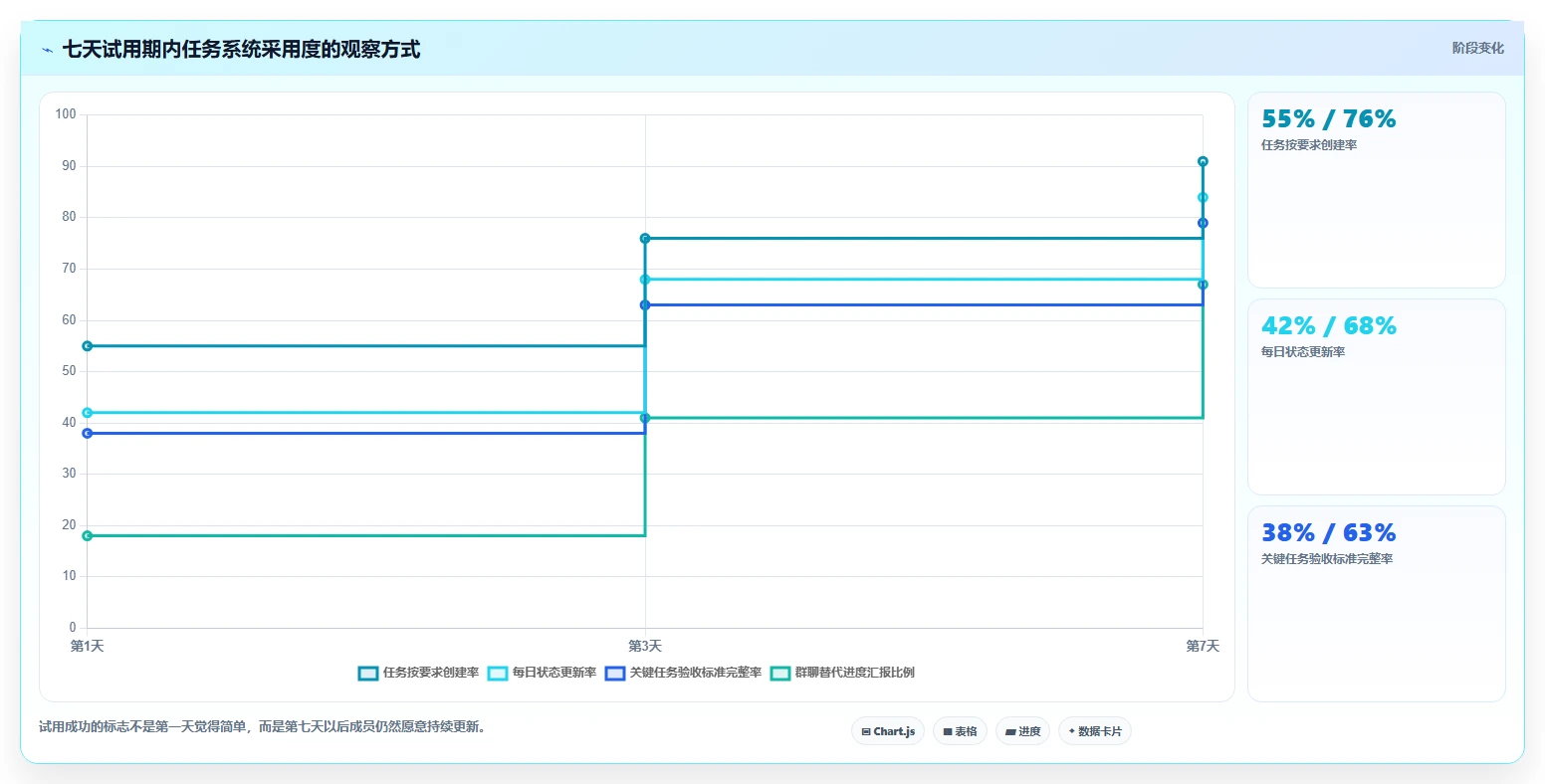Toggle 群聊替代进度汇报比例 legend series
1545x784 pixels.
[x=842, y=673]
